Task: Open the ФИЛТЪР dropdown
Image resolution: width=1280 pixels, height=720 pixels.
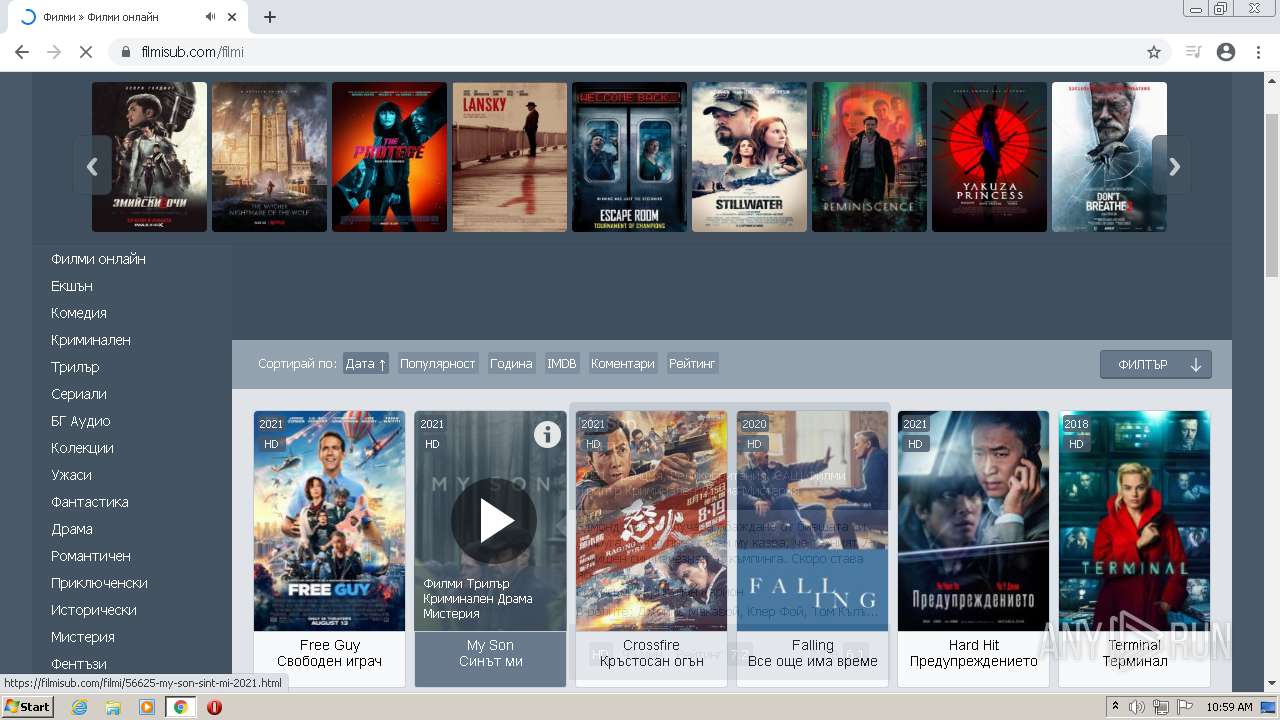Action: (x=1156, y=364)
